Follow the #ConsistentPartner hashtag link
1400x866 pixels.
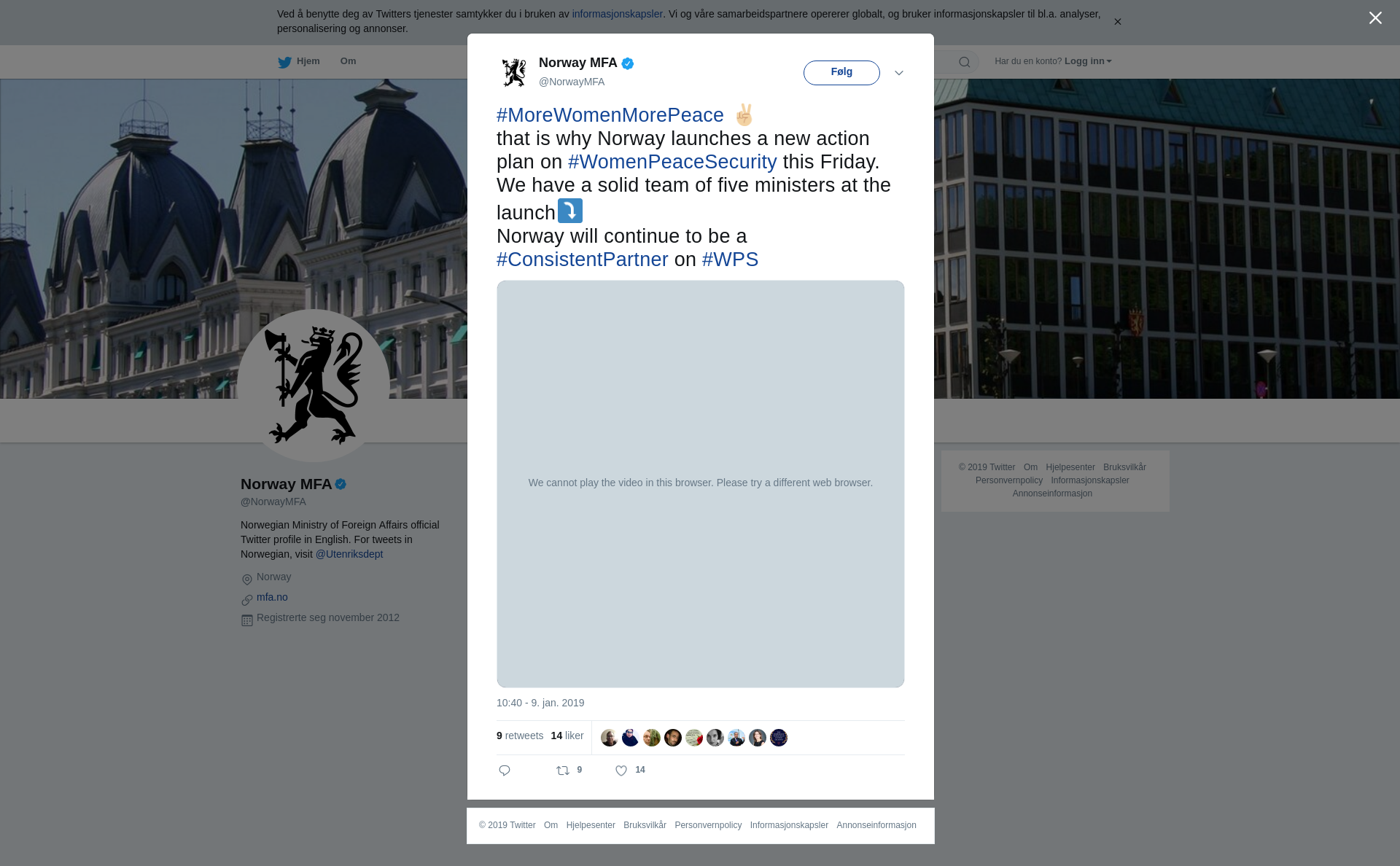pyautogui.click(x=583, y=260)
